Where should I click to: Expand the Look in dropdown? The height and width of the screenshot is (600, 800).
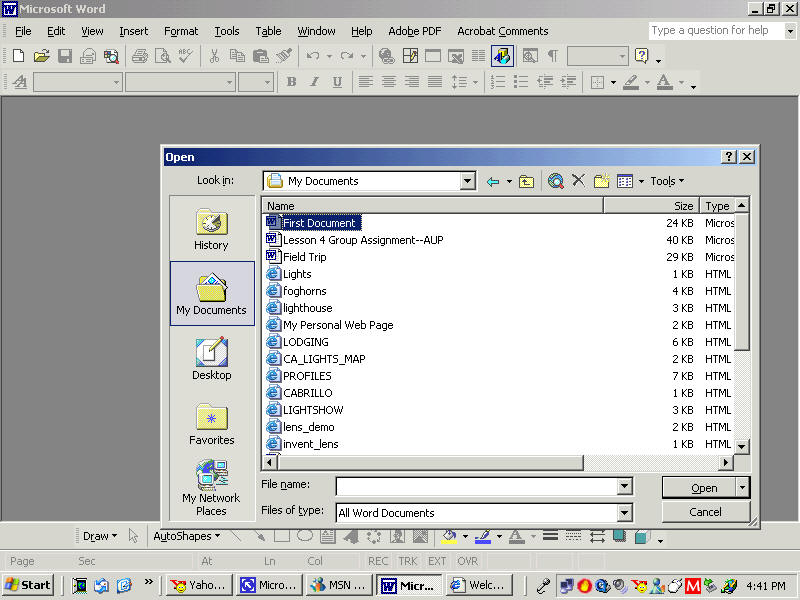tap(467, 181)
